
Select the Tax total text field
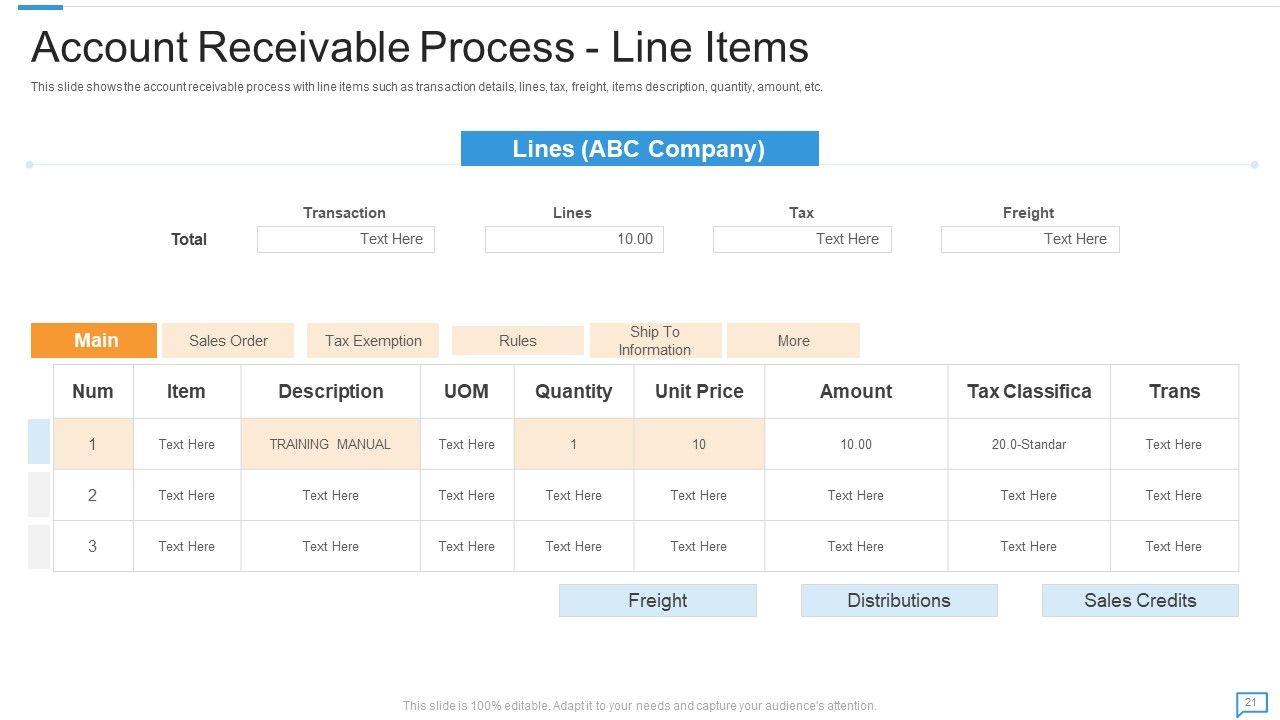tap(802, 239)
